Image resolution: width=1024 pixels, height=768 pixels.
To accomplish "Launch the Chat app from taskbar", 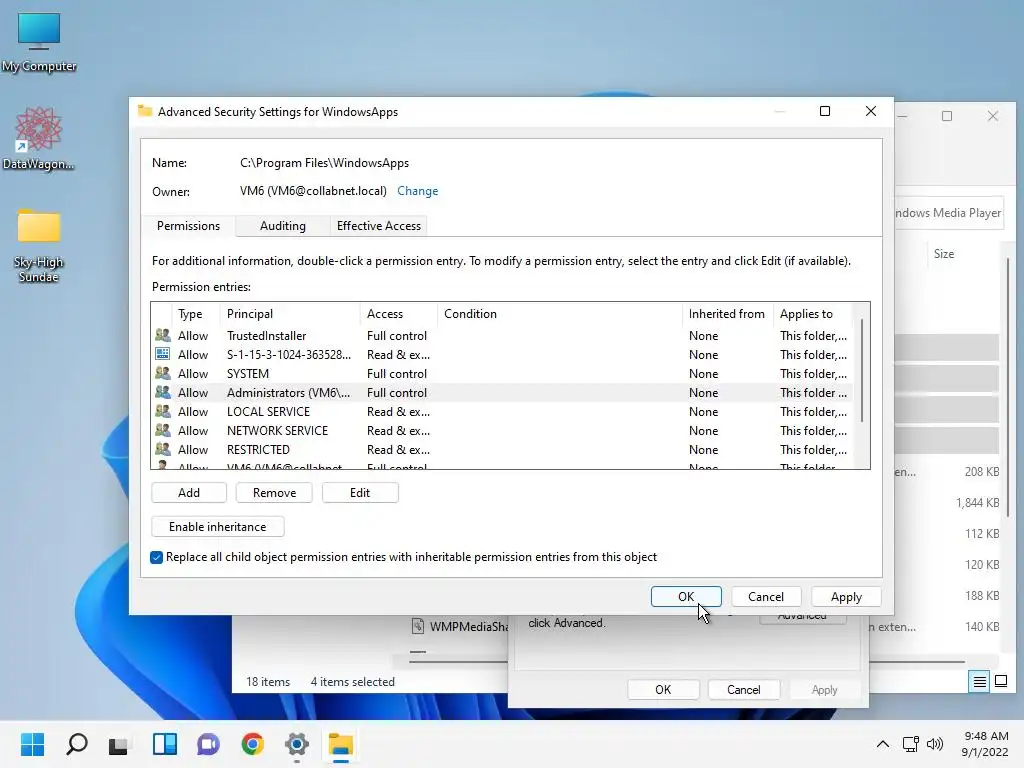I will (x=208, y=744).
